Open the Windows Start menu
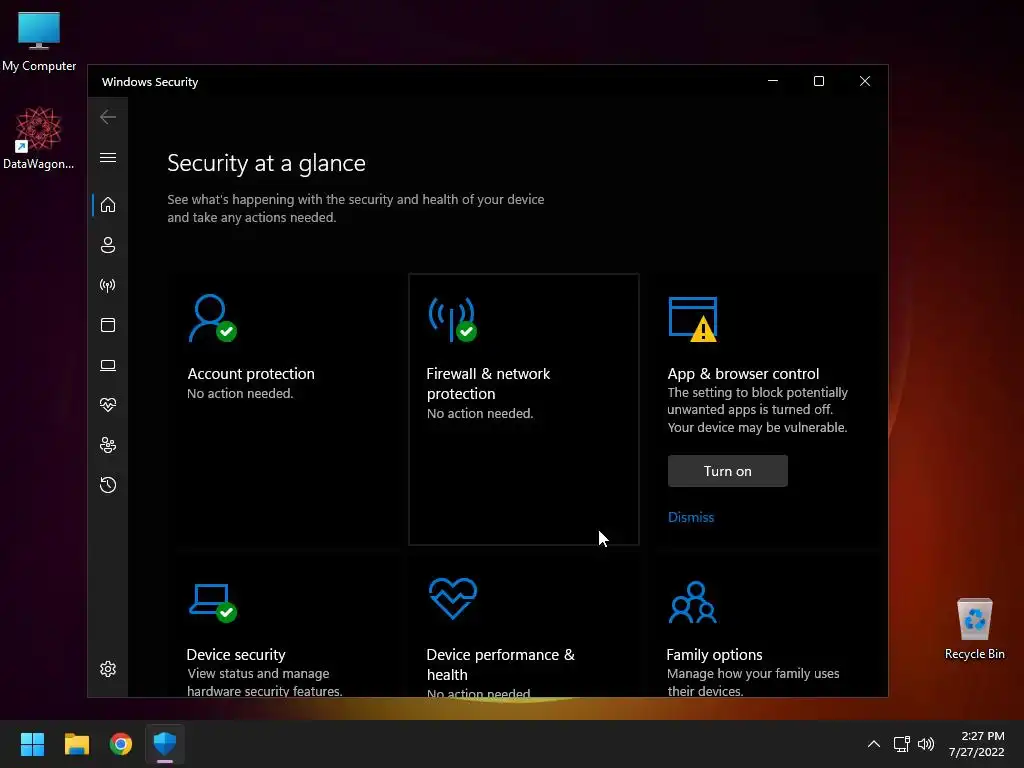The height and width of the screenshot is (768, 1024). (32, 744)
